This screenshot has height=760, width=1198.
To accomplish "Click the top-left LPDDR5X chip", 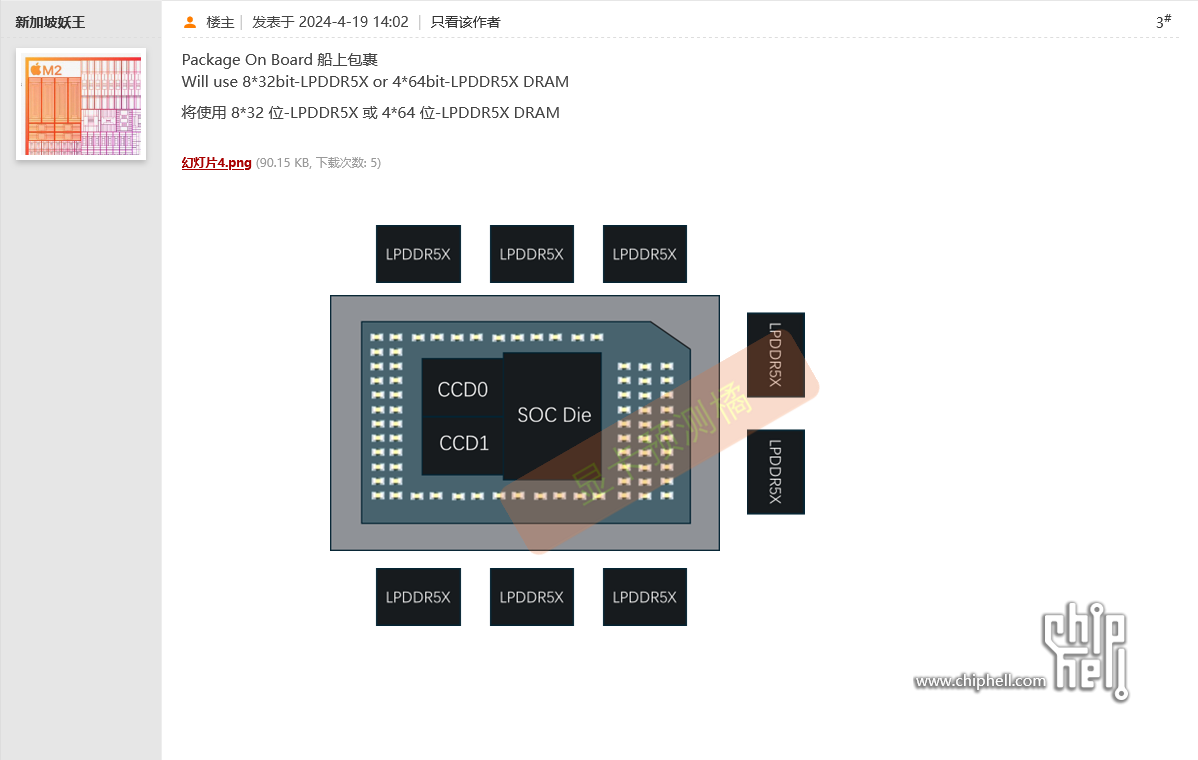I will [x=418, y=254].
